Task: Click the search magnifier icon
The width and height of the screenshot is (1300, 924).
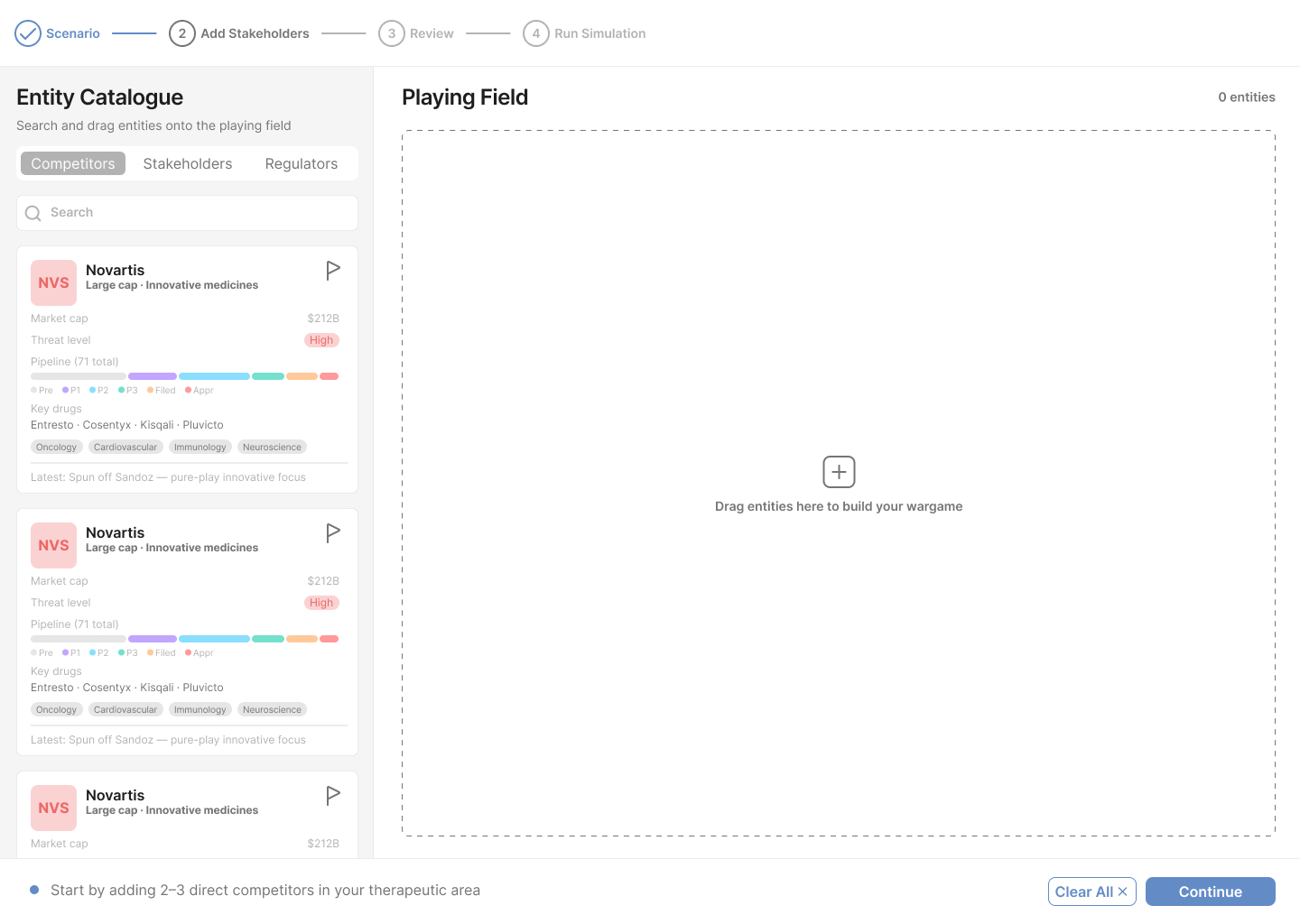Action: pyautogui.click(x=33, y=213)
